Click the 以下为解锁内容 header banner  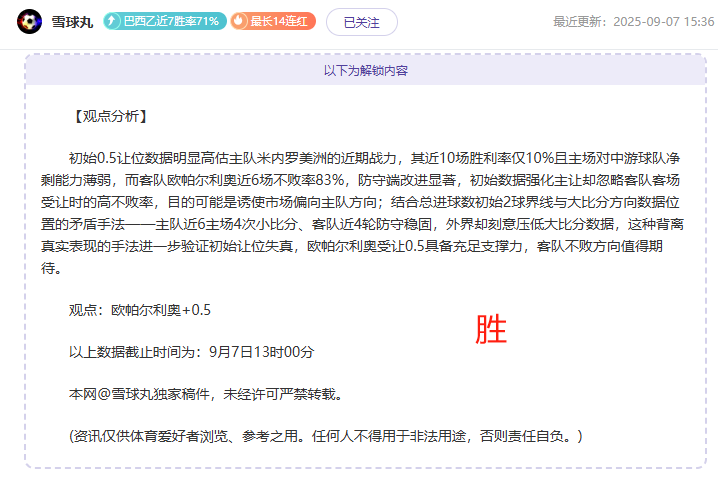[365, 70]
